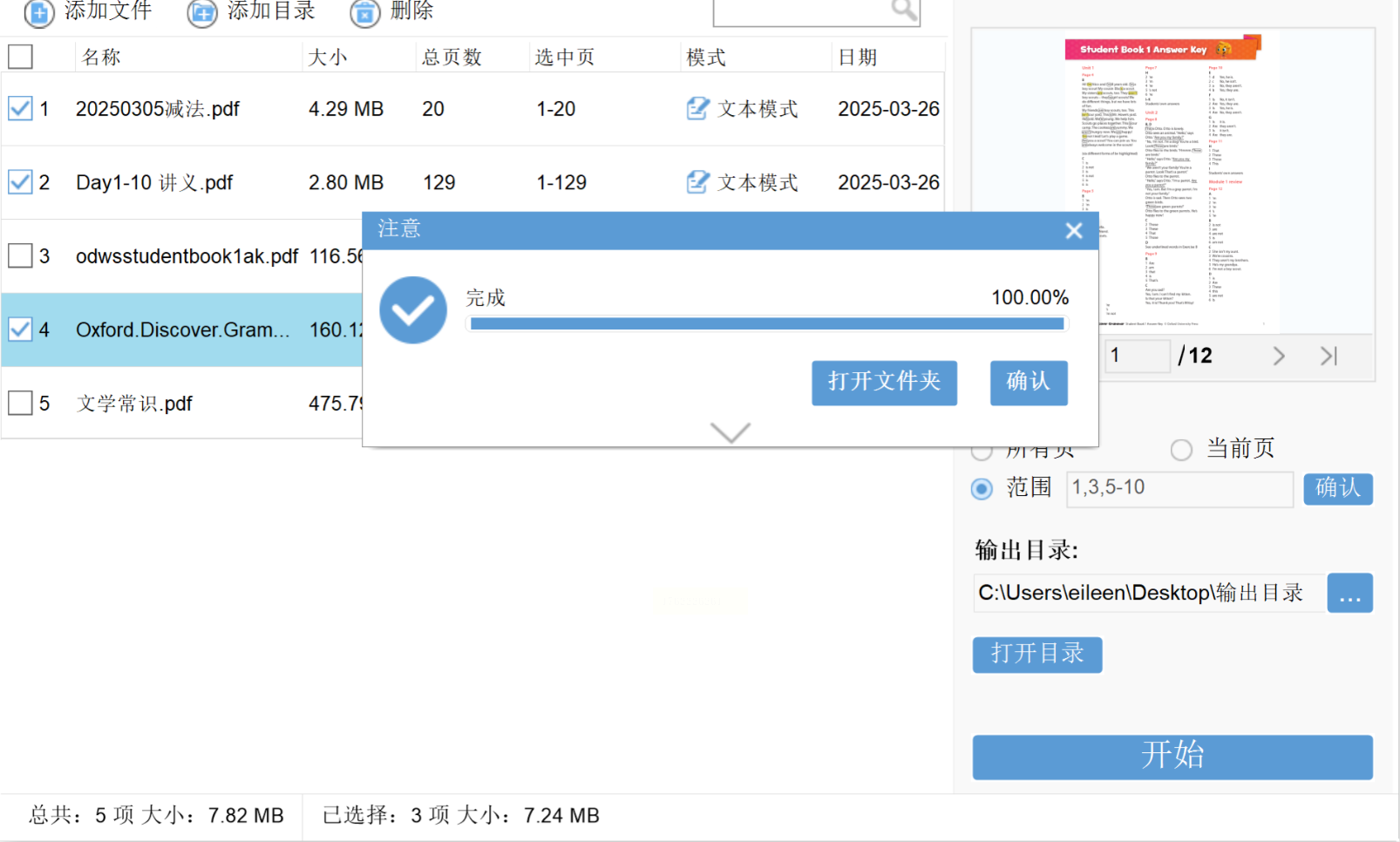Image resolution: width=1400 pixels, height=842 pixels.
Task: Click the search magnifier icon
Action: [x=904, y=10]
